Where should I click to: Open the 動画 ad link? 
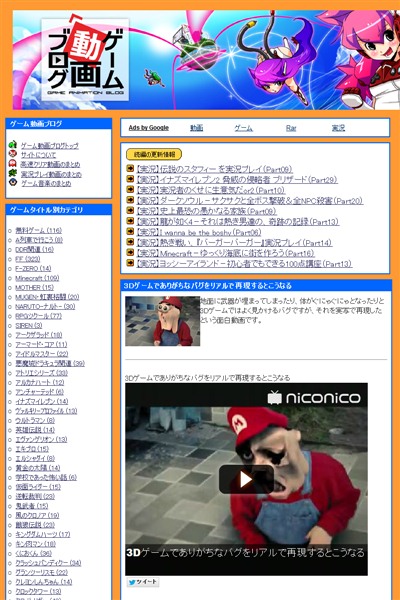click(x=196, y=128)
